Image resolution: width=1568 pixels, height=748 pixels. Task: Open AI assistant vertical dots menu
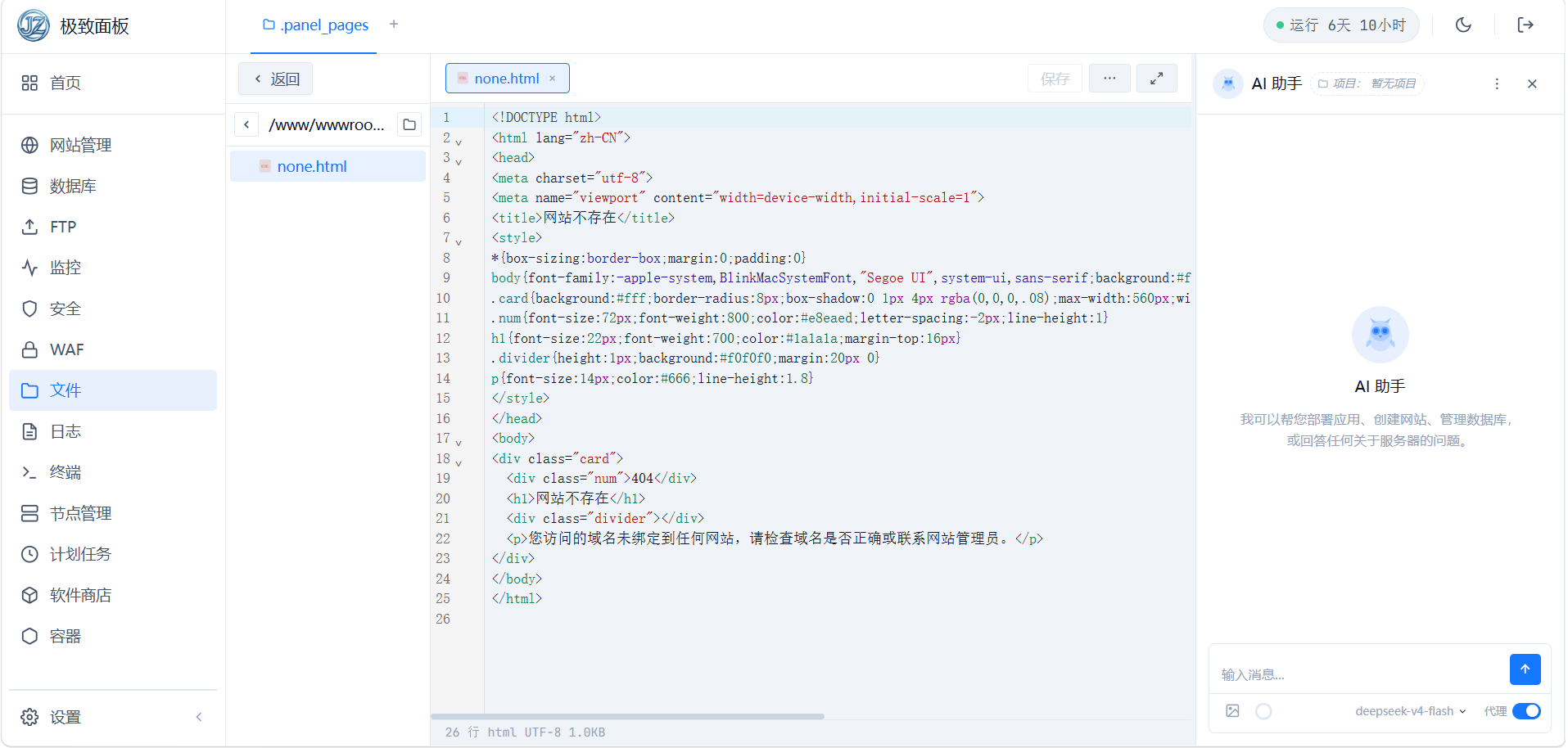tap(1497, 83)
